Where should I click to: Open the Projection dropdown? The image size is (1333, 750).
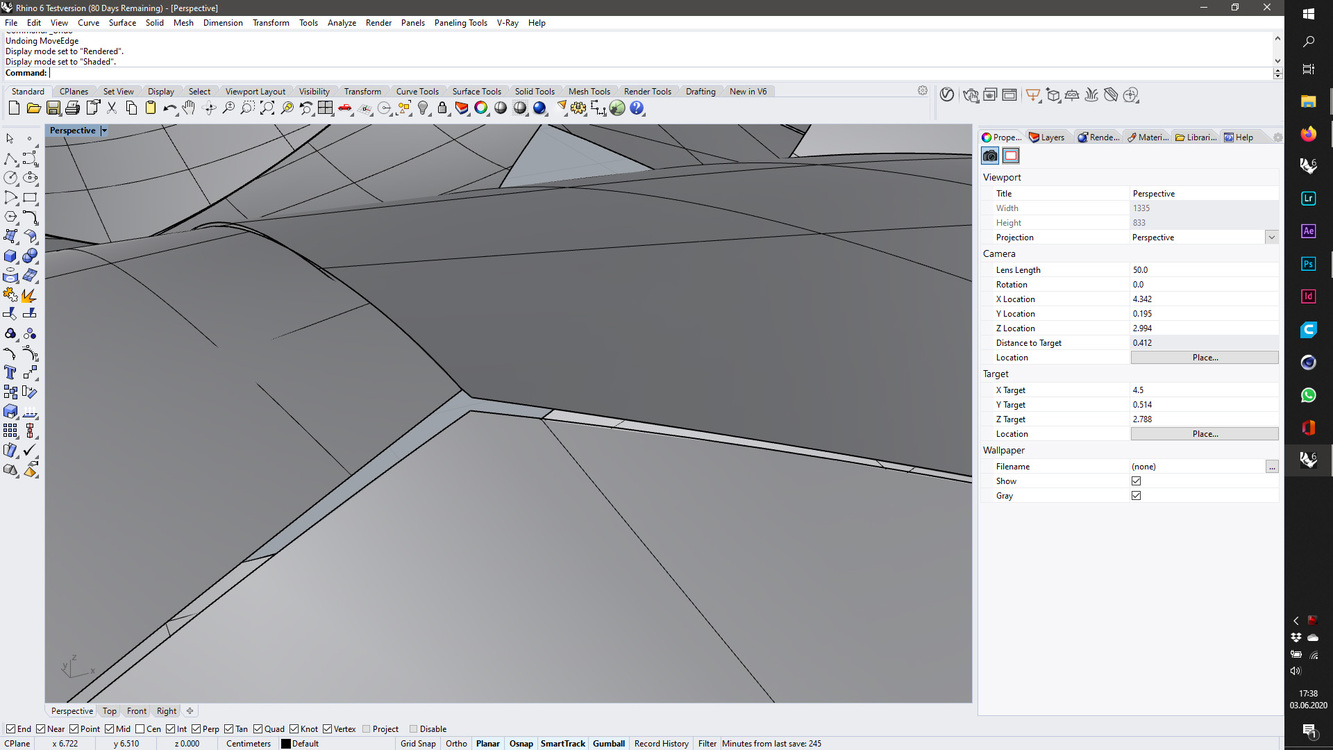(x=1271, y=237)
